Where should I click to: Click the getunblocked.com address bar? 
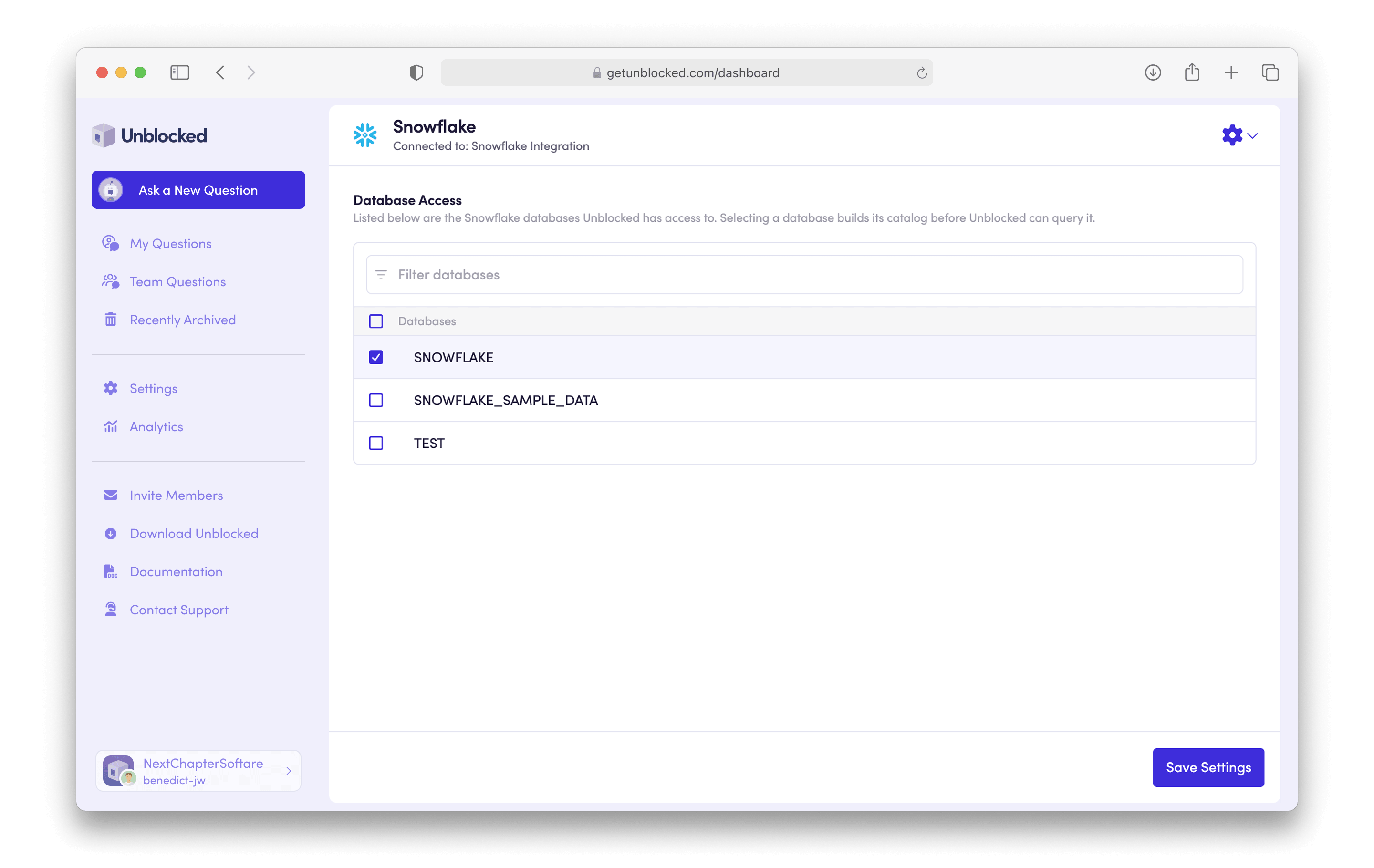(x=687, y=72)
